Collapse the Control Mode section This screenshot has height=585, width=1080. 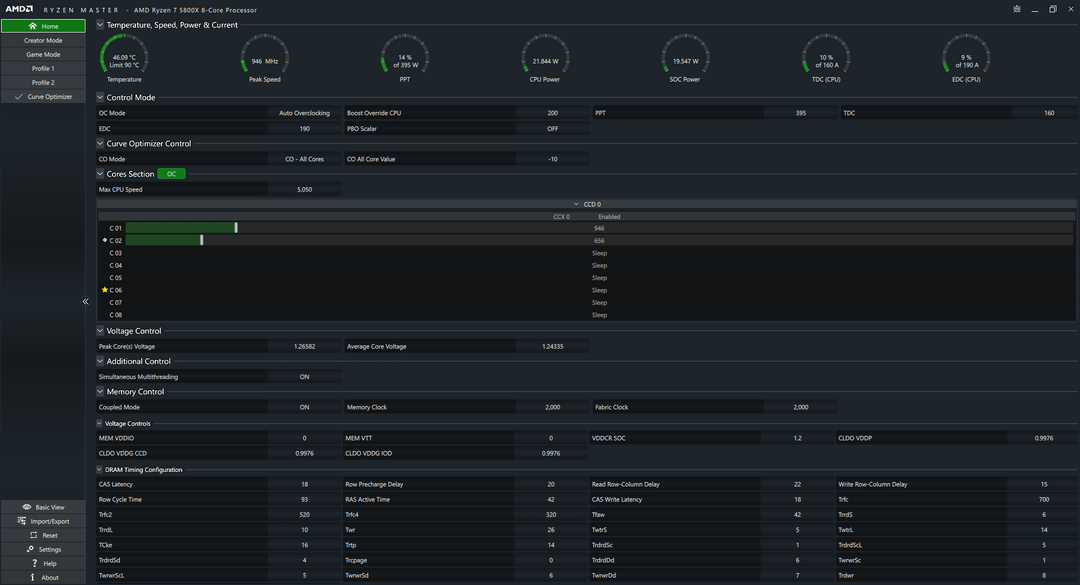100,97
